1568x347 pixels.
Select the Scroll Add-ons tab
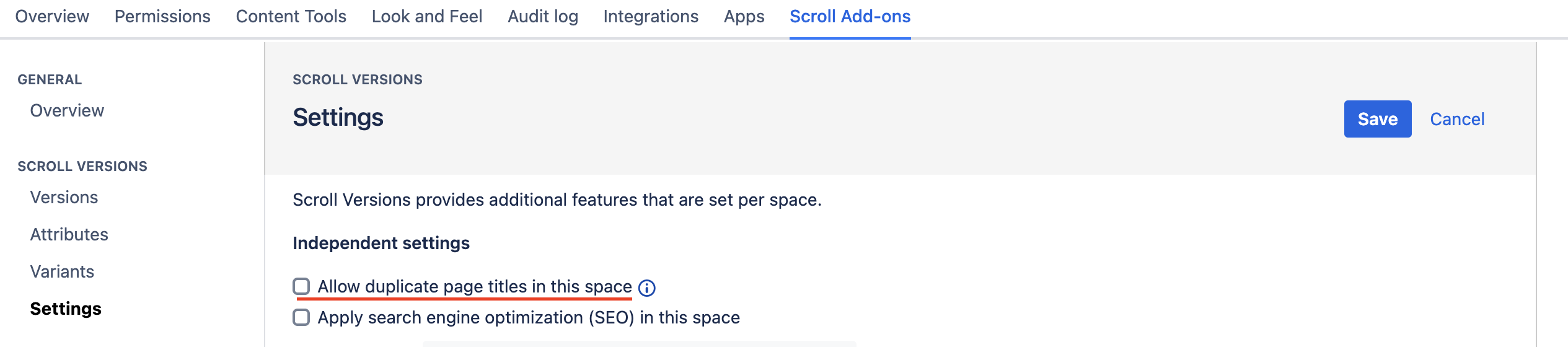point(850,17)
